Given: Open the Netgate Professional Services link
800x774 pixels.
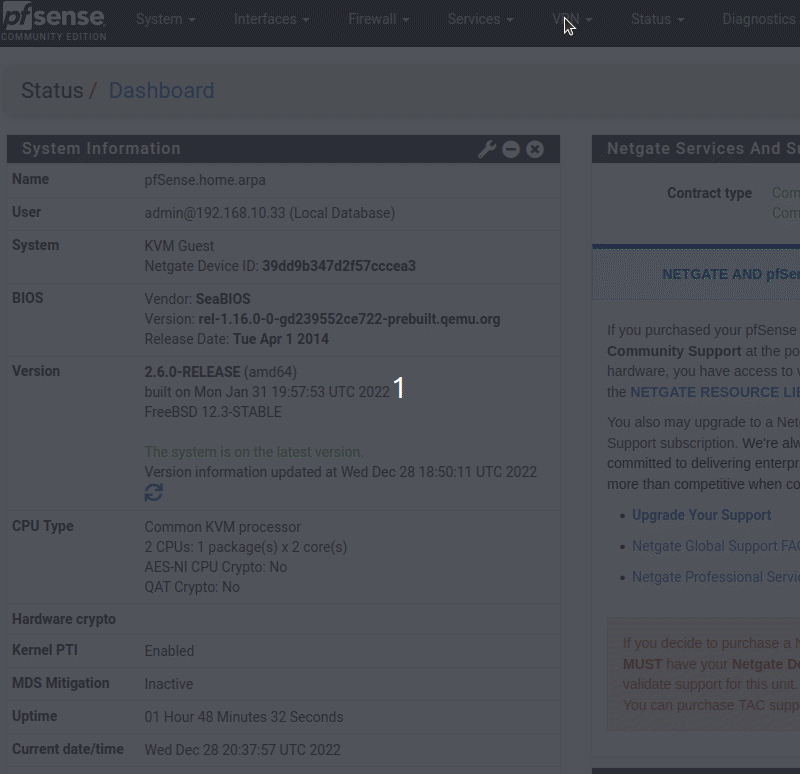Looking at the screenshot, I should click(716, 576).
